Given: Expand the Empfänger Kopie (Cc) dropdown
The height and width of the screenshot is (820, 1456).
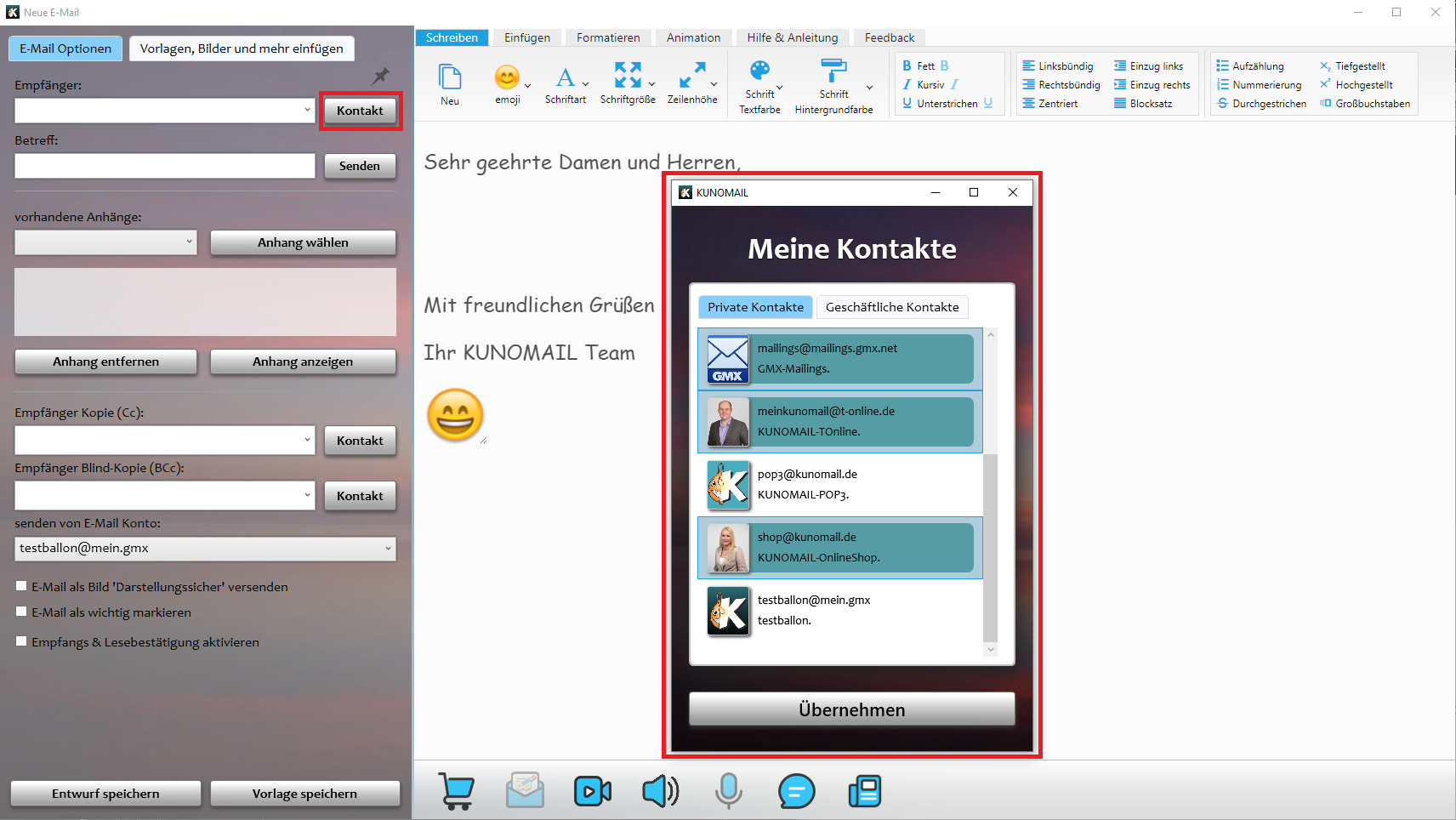Looking at the screenshot, I should (307, 440).
